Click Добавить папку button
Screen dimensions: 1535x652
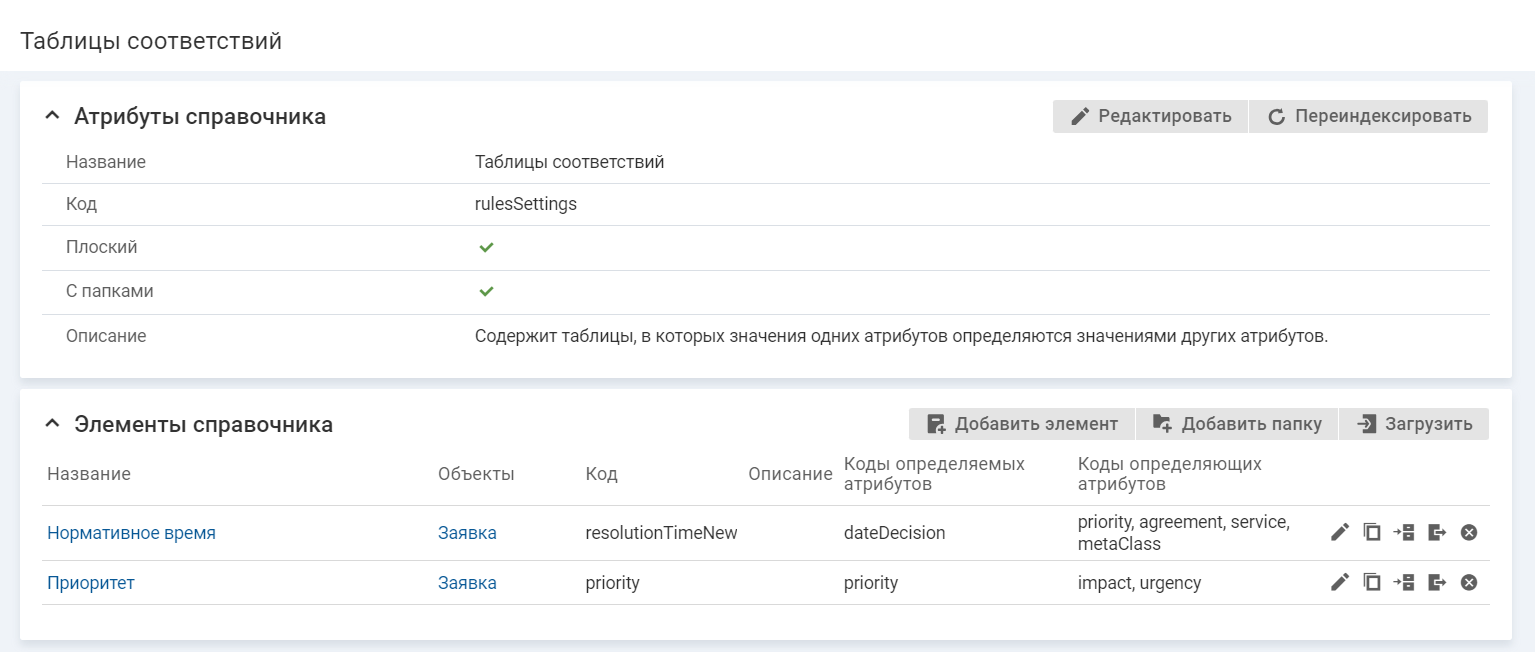coord(1236,424)
